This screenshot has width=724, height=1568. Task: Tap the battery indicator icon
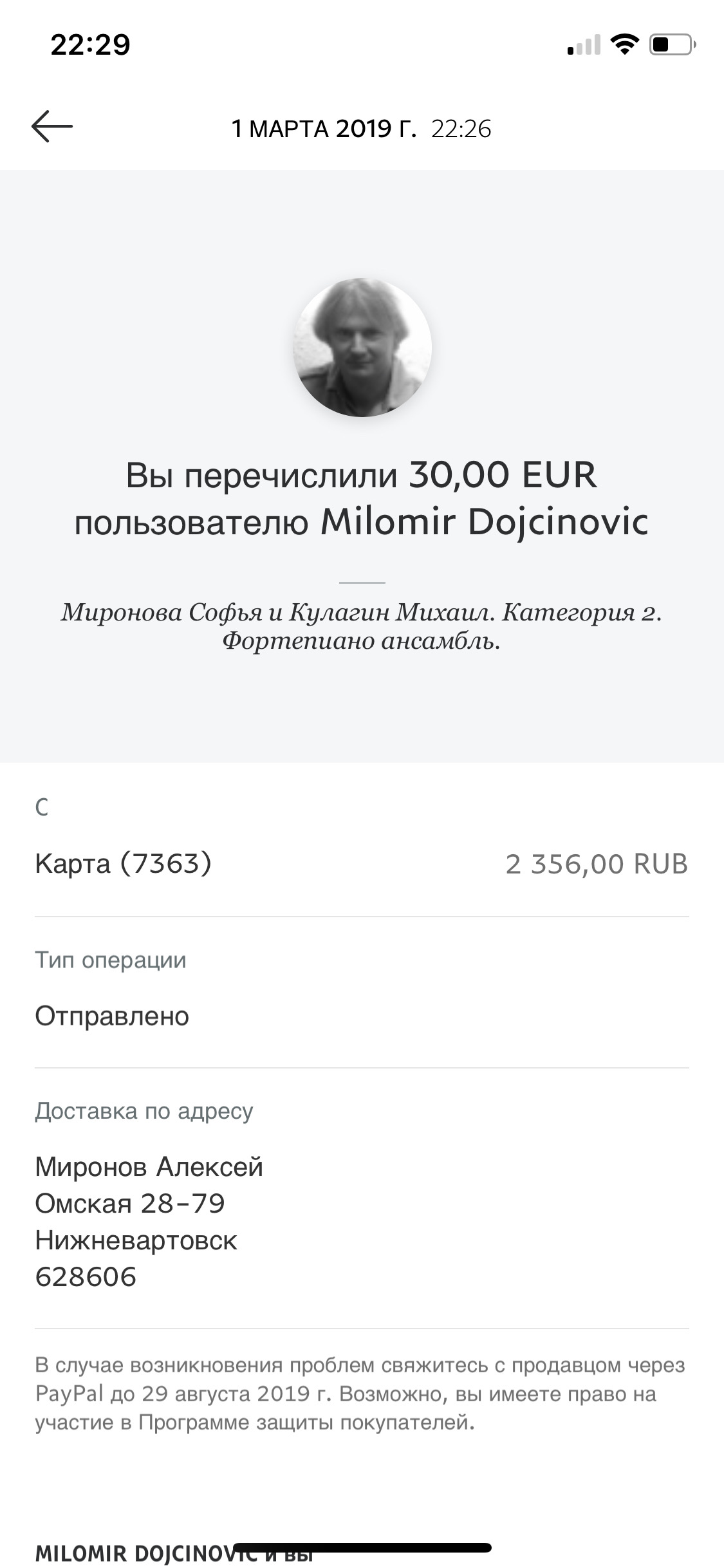[672, 45]
